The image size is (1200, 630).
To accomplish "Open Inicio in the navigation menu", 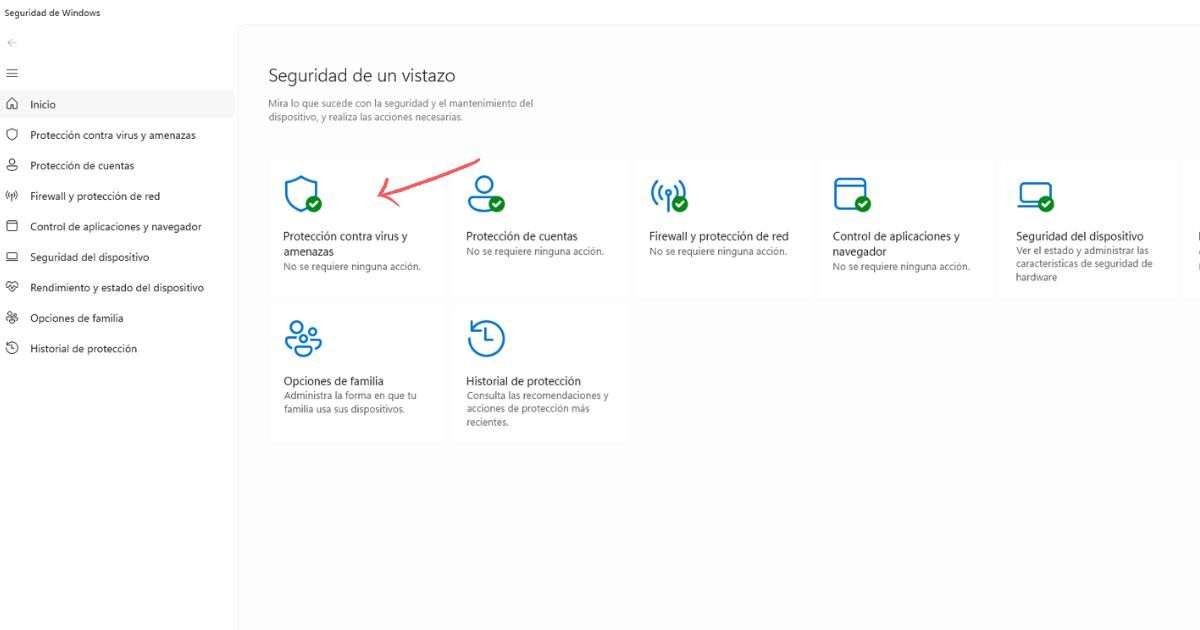I will 117,104.
